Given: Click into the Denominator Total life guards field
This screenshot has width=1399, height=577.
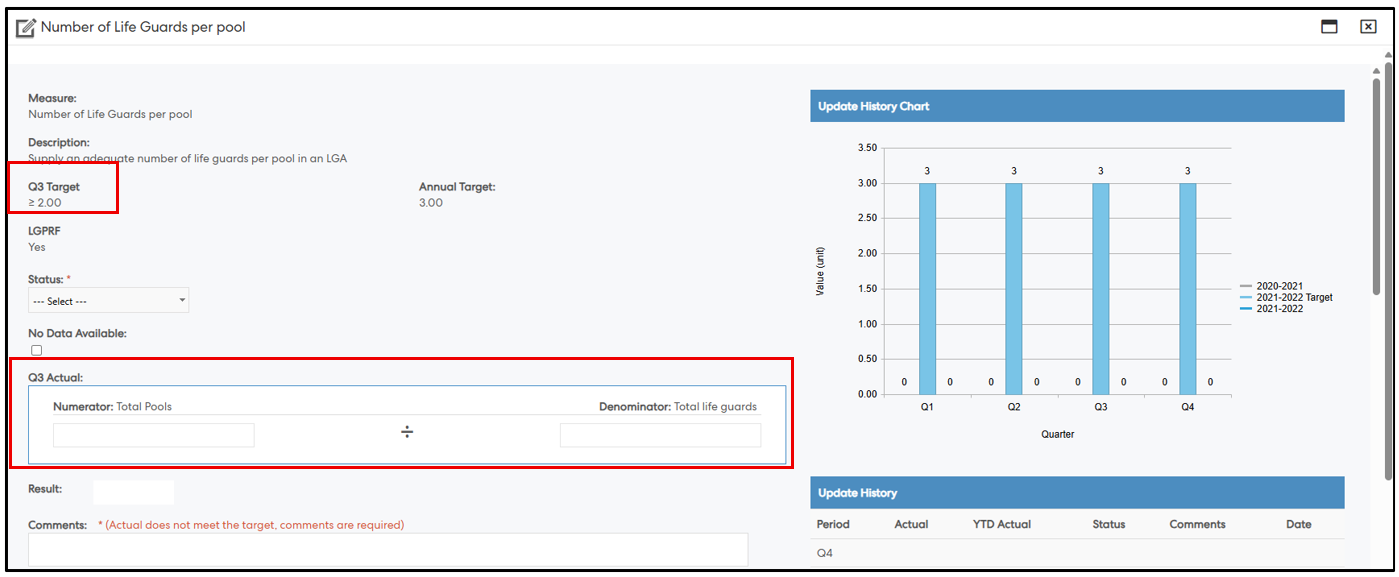Looking at the screenshot, I should click(660, 435).
